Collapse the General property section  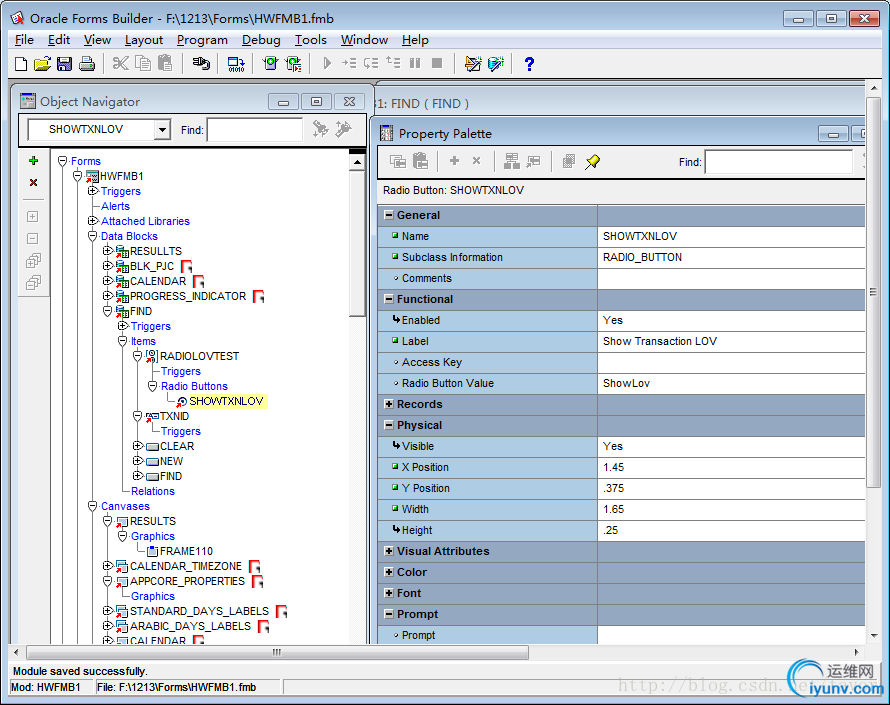point(388,215)
